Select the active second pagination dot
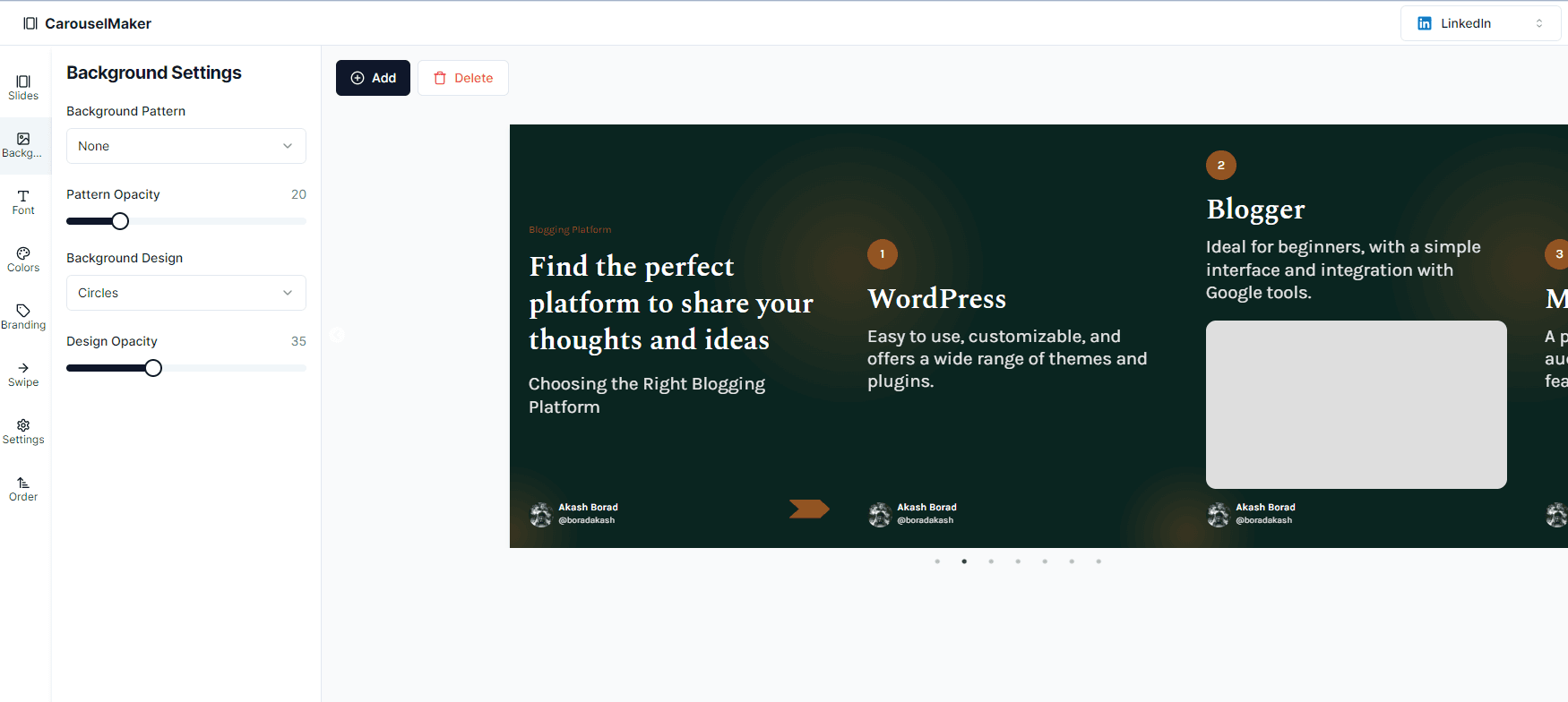The image size is (1568, 702). 964,561
